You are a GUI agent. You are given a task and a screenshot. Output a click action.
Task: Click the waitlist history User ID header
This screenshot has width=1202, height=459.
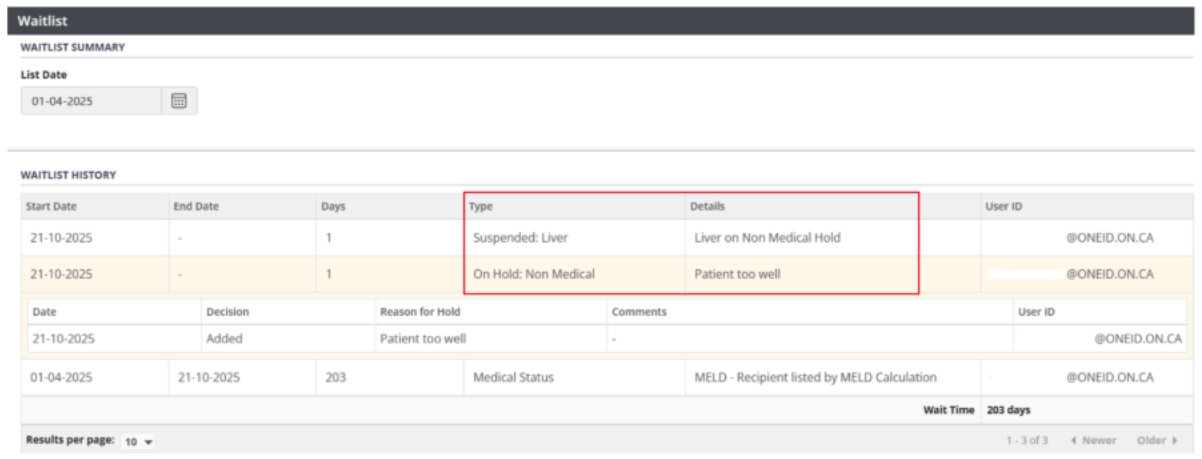1005,207
